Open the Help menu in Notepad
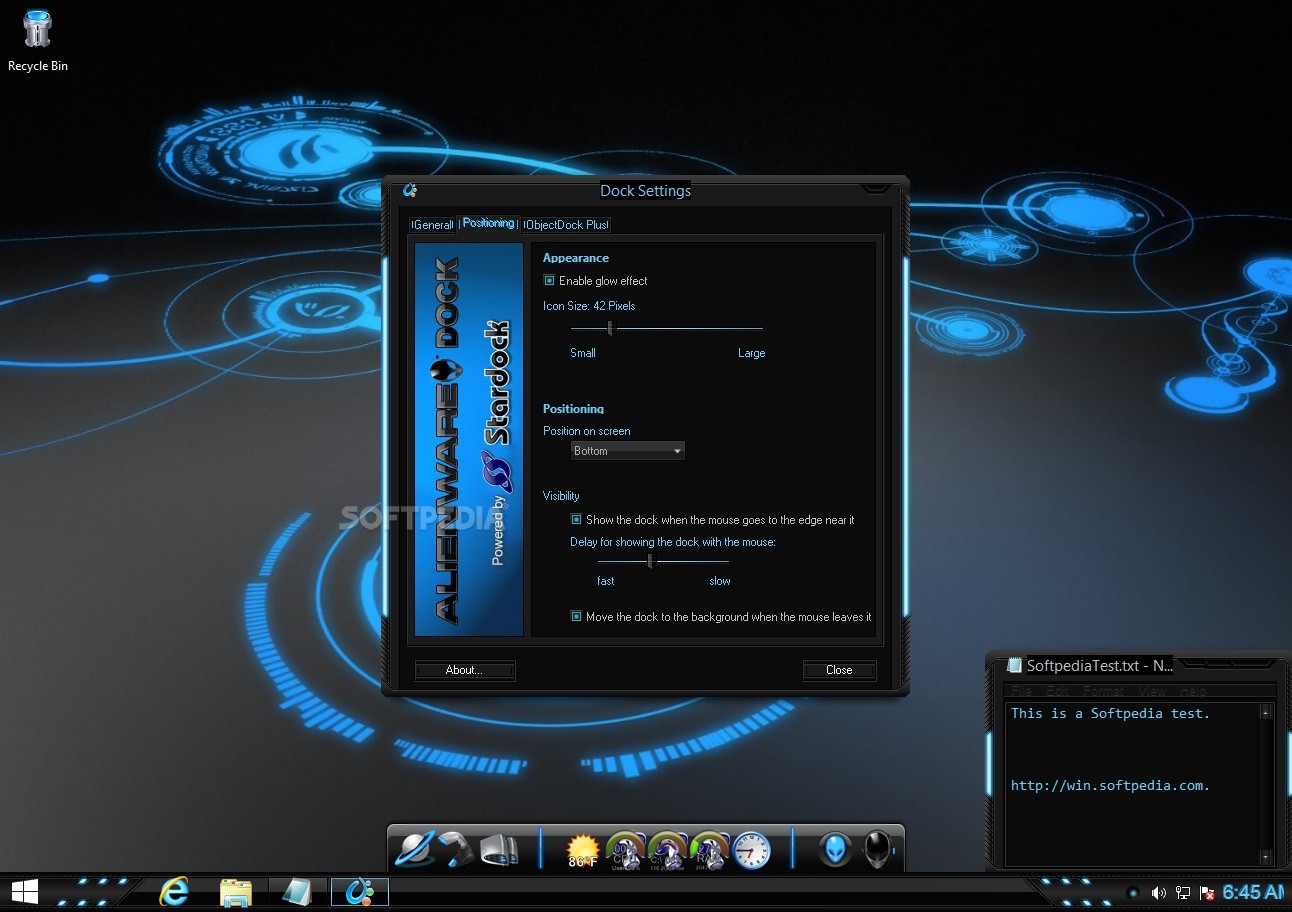 [1193, 691]
